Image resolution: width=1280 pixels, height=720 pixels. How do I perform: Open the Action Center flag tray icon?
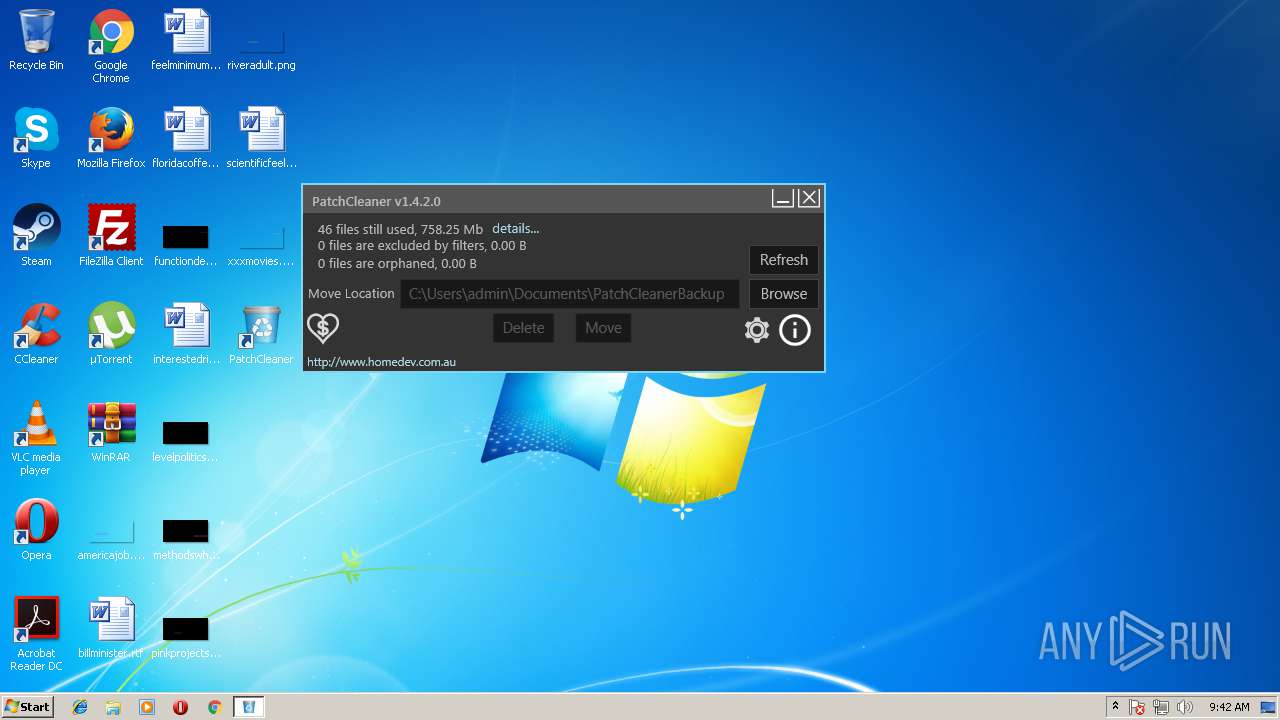point(1137,707)
